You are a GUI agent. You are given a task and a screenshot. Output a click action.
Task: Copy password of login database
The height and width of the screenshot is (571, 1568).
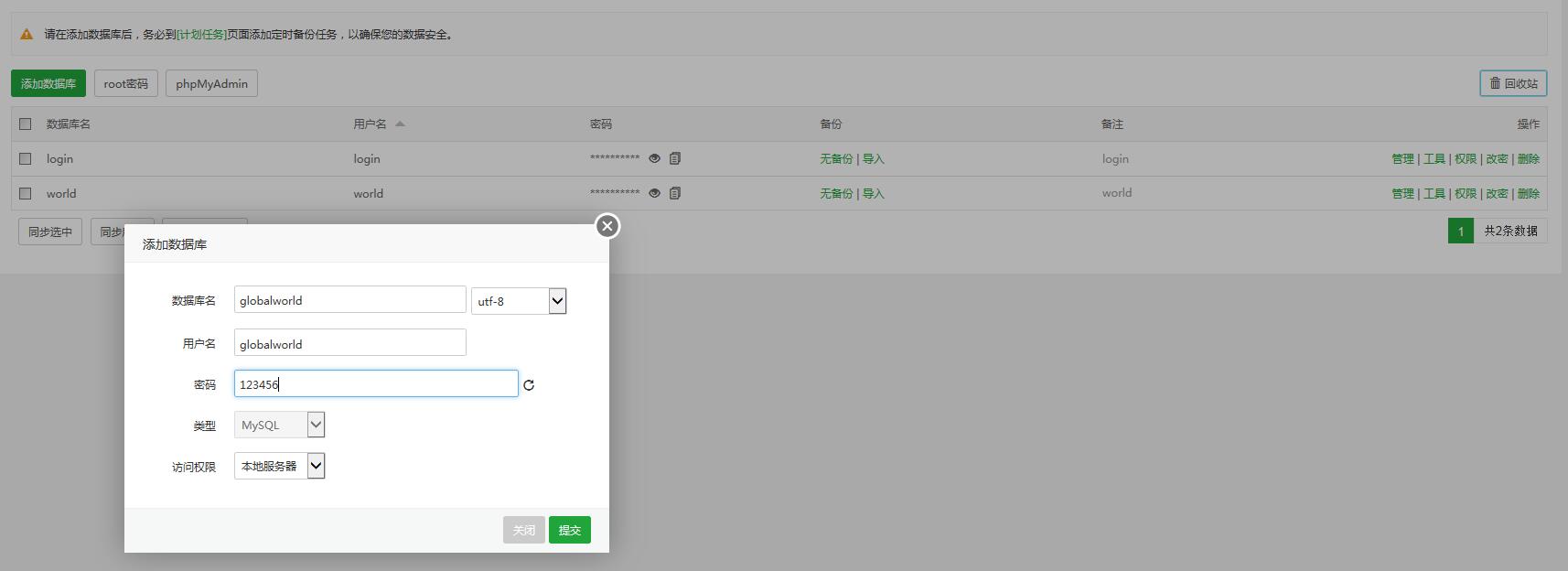point(675,158)
